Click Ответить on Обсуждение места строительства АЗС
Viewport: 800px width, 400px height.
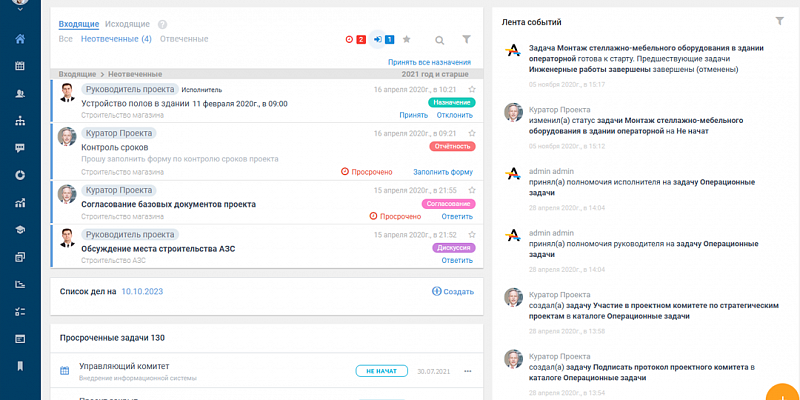(x=457, y=260)
